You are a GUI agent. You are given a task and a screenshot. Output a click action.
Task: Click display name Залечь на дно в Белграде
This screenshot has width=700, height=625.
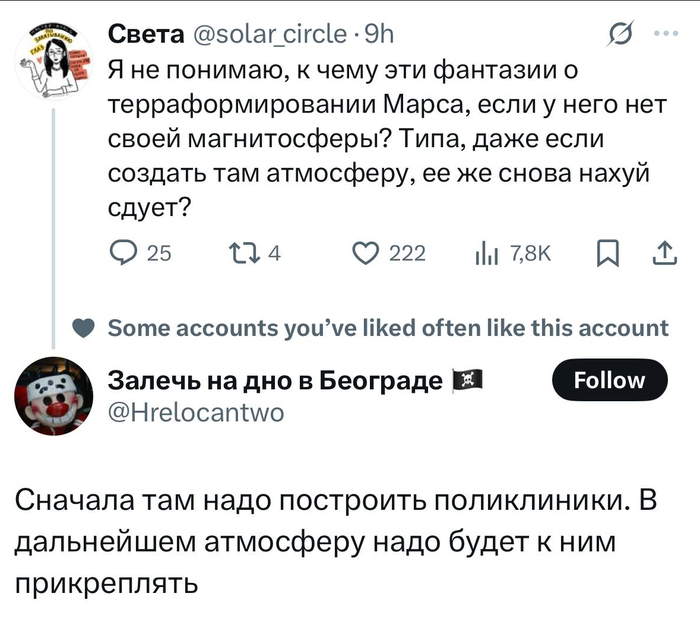coord(274,380)
